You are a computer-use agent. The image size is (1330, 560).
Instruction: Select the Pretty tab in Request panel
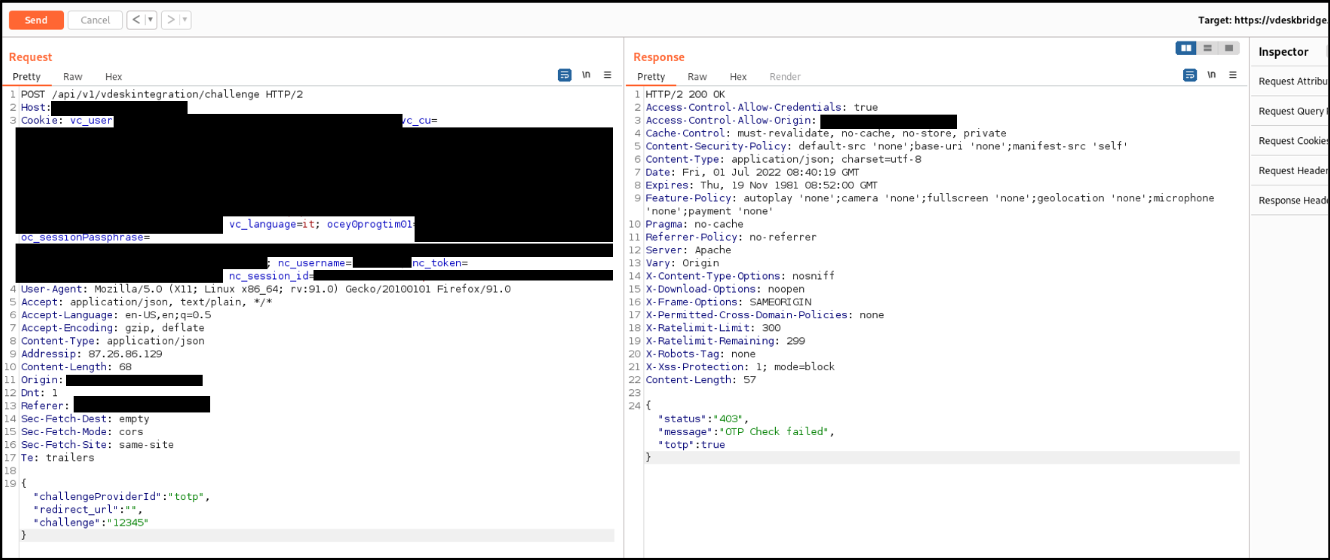pos(27,77)
